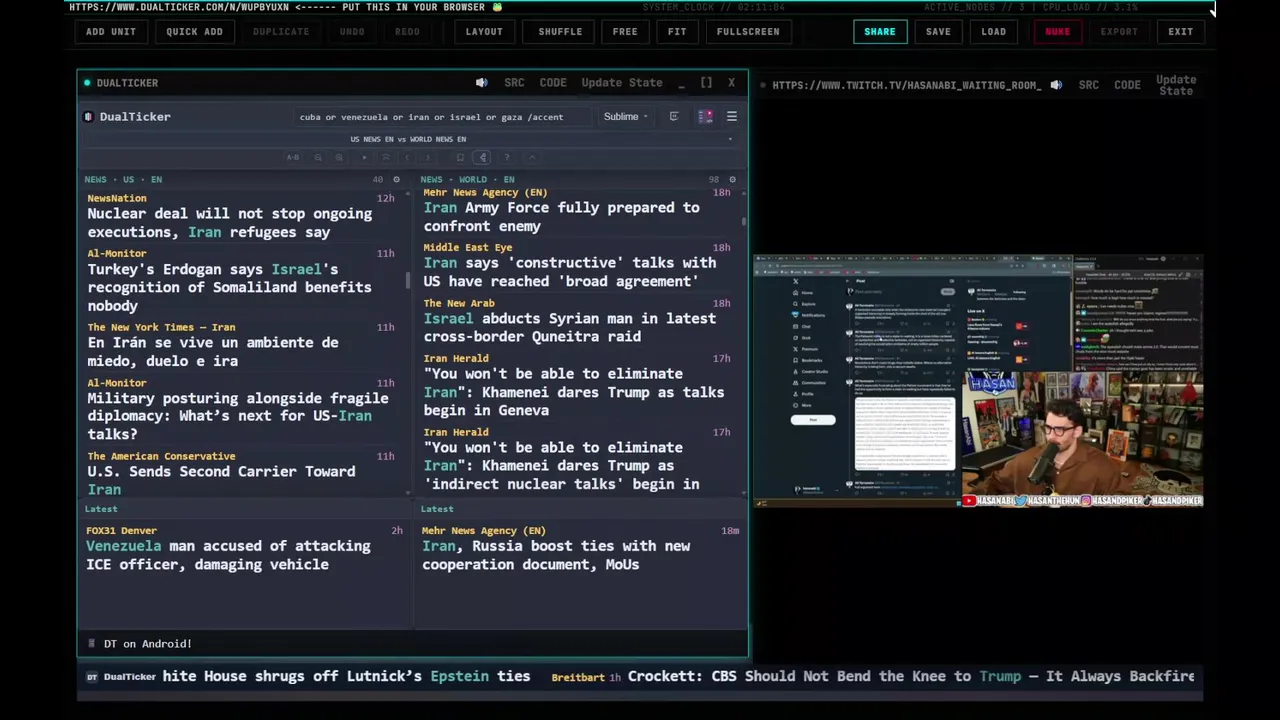Collapse toolbar with the up caret icon
The height and width of the screenshot is (720, 1280).
click(x=532, y=157)
